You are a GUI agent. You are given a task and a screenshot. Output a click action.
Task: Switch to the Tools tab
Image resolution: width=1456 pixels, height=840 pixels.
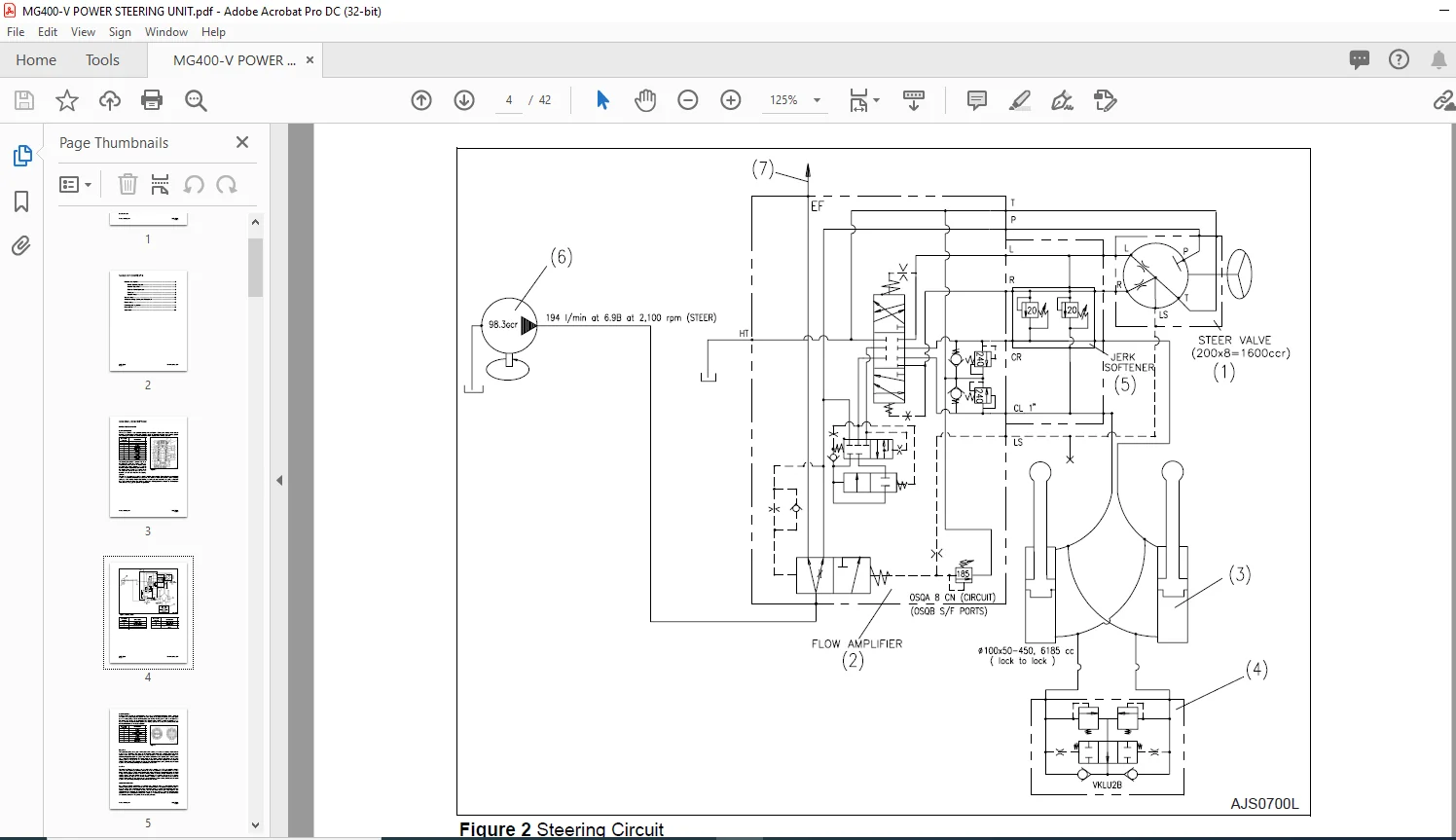(102, 60)
